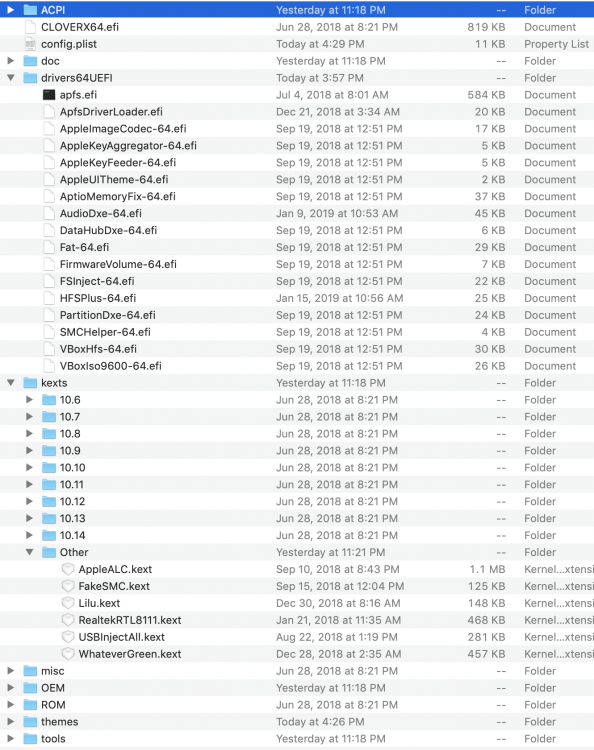The height and width of the screenshot is (750, 594).
Task: Select the DataHubDxe-64.efi file name
Action: (109, 230)
